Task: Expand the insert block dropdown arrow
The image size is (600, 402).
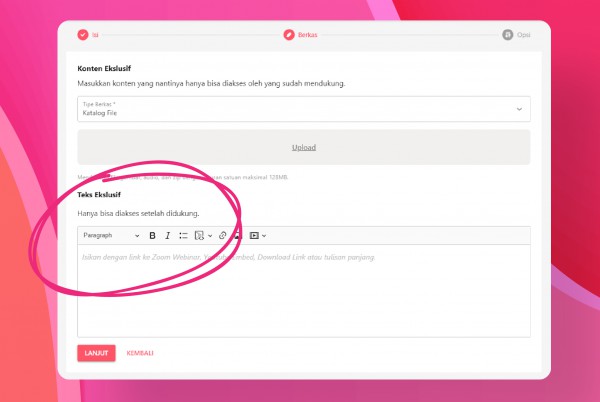Action: point(210,236)
